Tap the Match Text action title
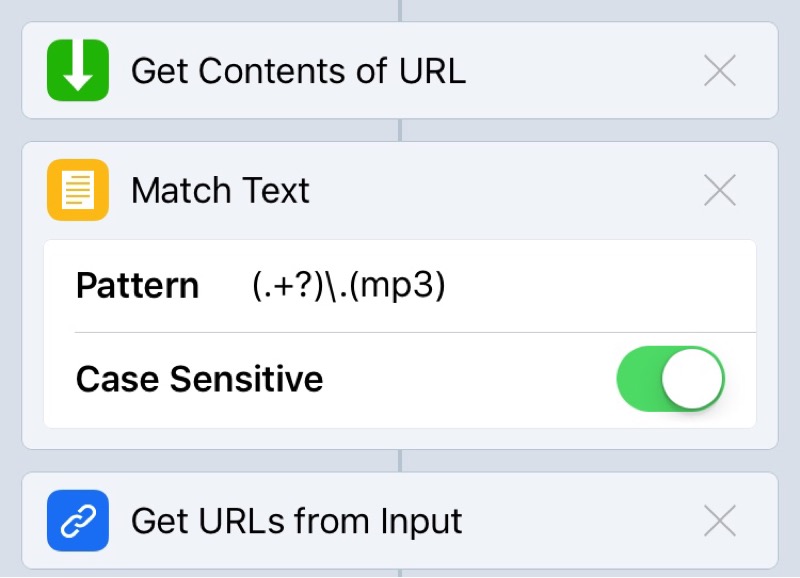Viewport: 800px width, 578px height. coord(220,190)
